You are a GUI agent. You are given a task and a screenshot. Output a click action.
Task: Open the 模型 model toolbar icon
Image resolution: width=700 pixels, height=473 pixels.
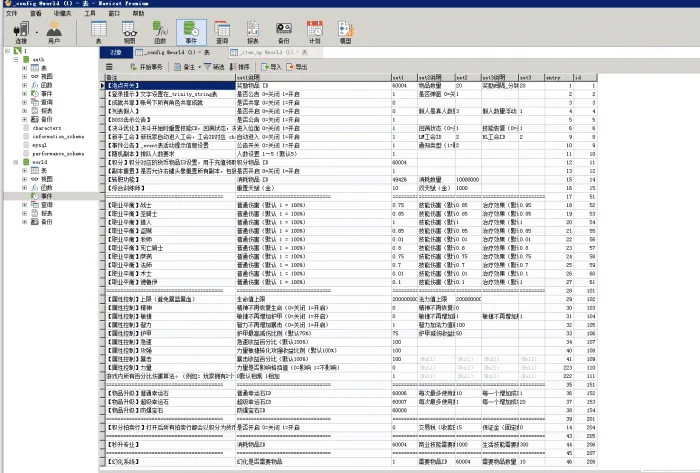tap(346, 32)
